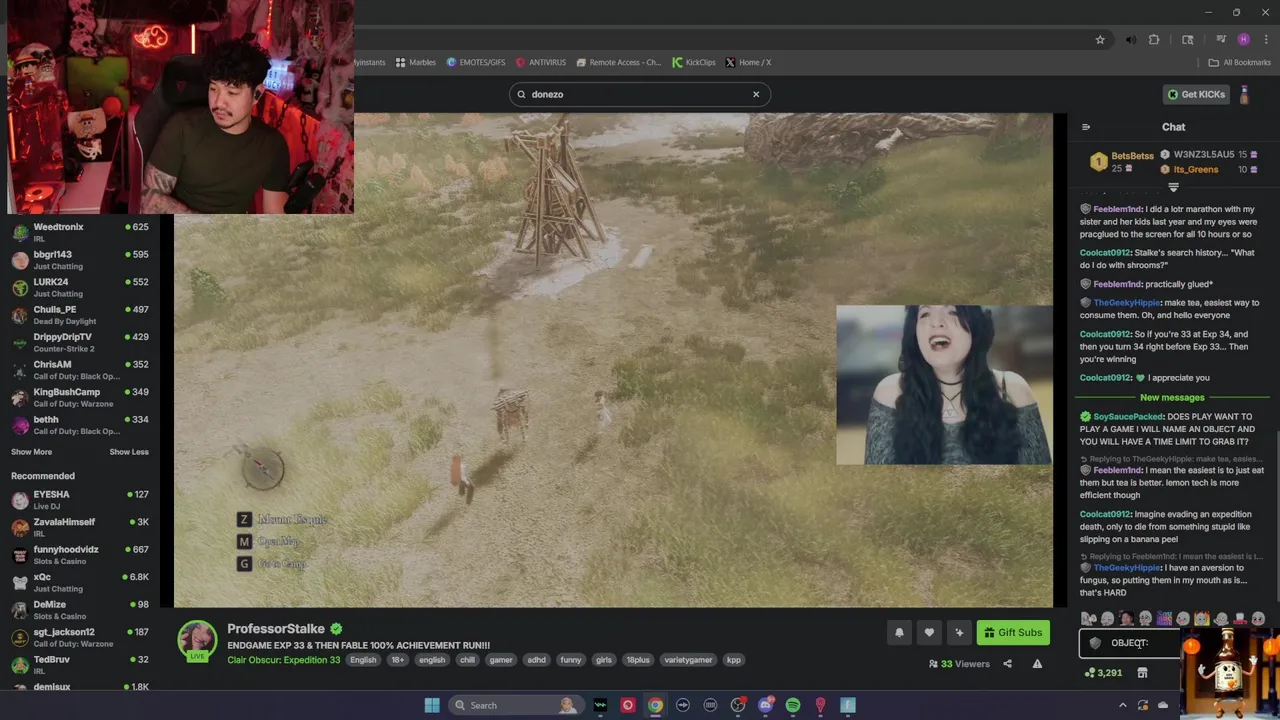Open the bethh channel in the sidebar
1280x720 pixels.
point(79,424)
